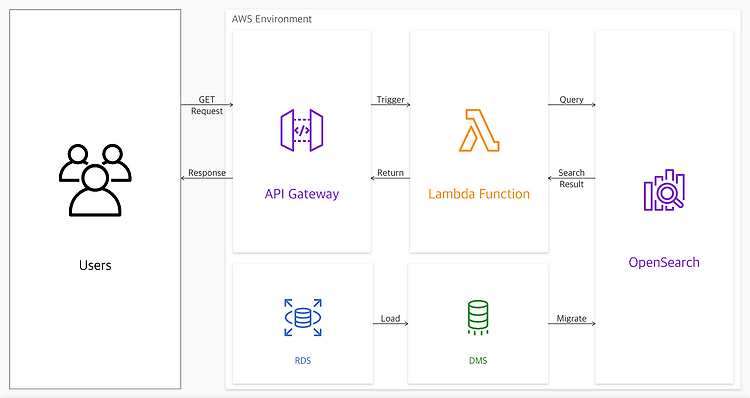The height and width of the screenshot is (398, 750).
Task: Select the blue RDS database icon
Action: click(x=303, y=318)
